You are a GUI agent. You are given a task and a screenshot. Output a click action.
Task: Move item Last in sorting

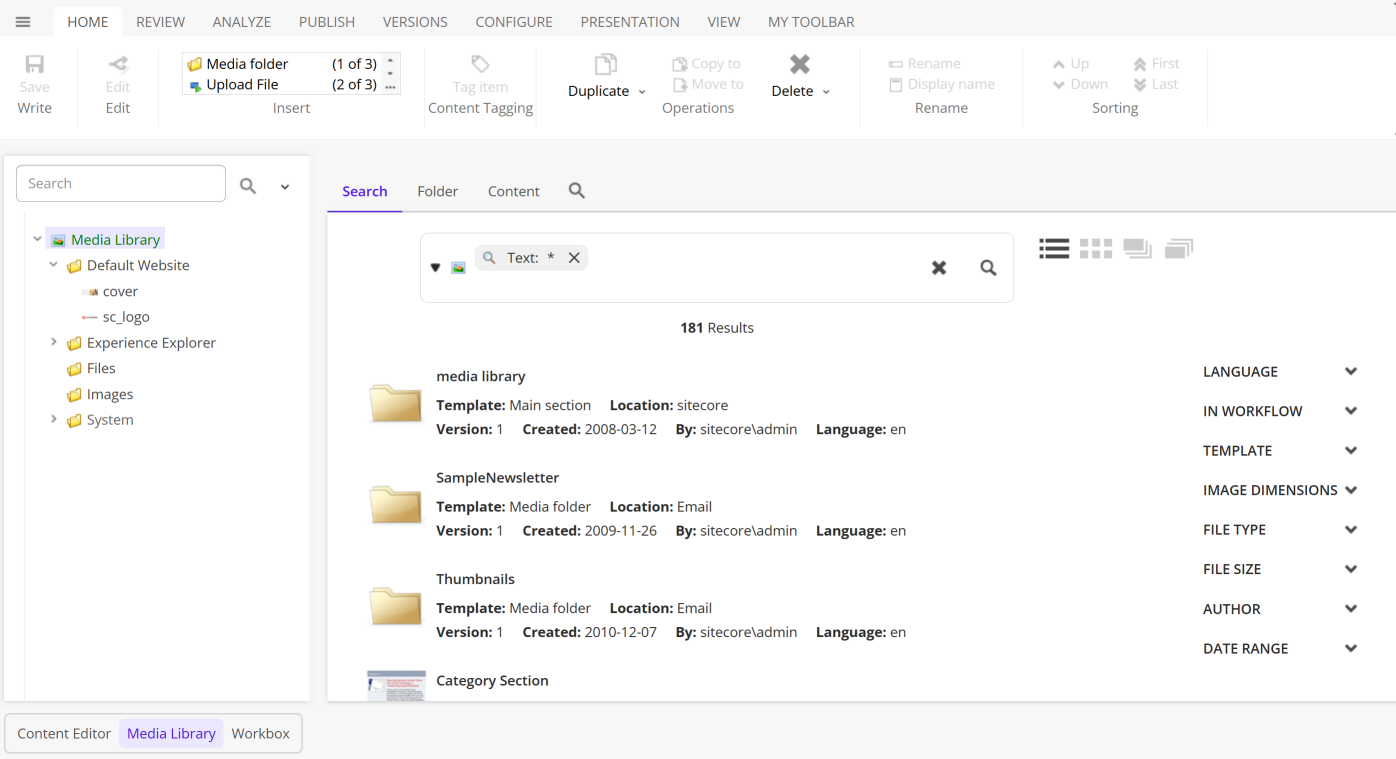click(x=1156, y=85)
